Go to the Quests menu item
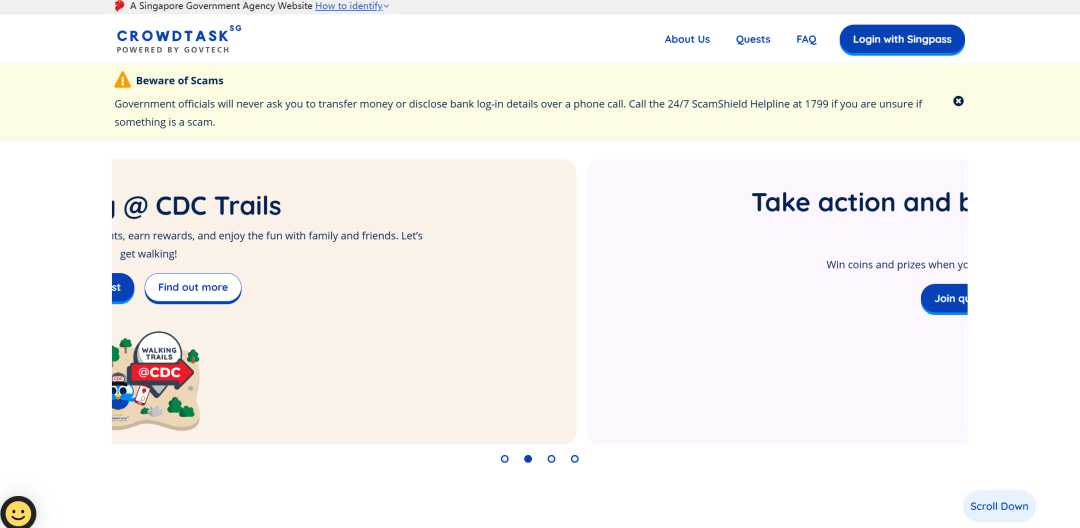 (753, 40)
